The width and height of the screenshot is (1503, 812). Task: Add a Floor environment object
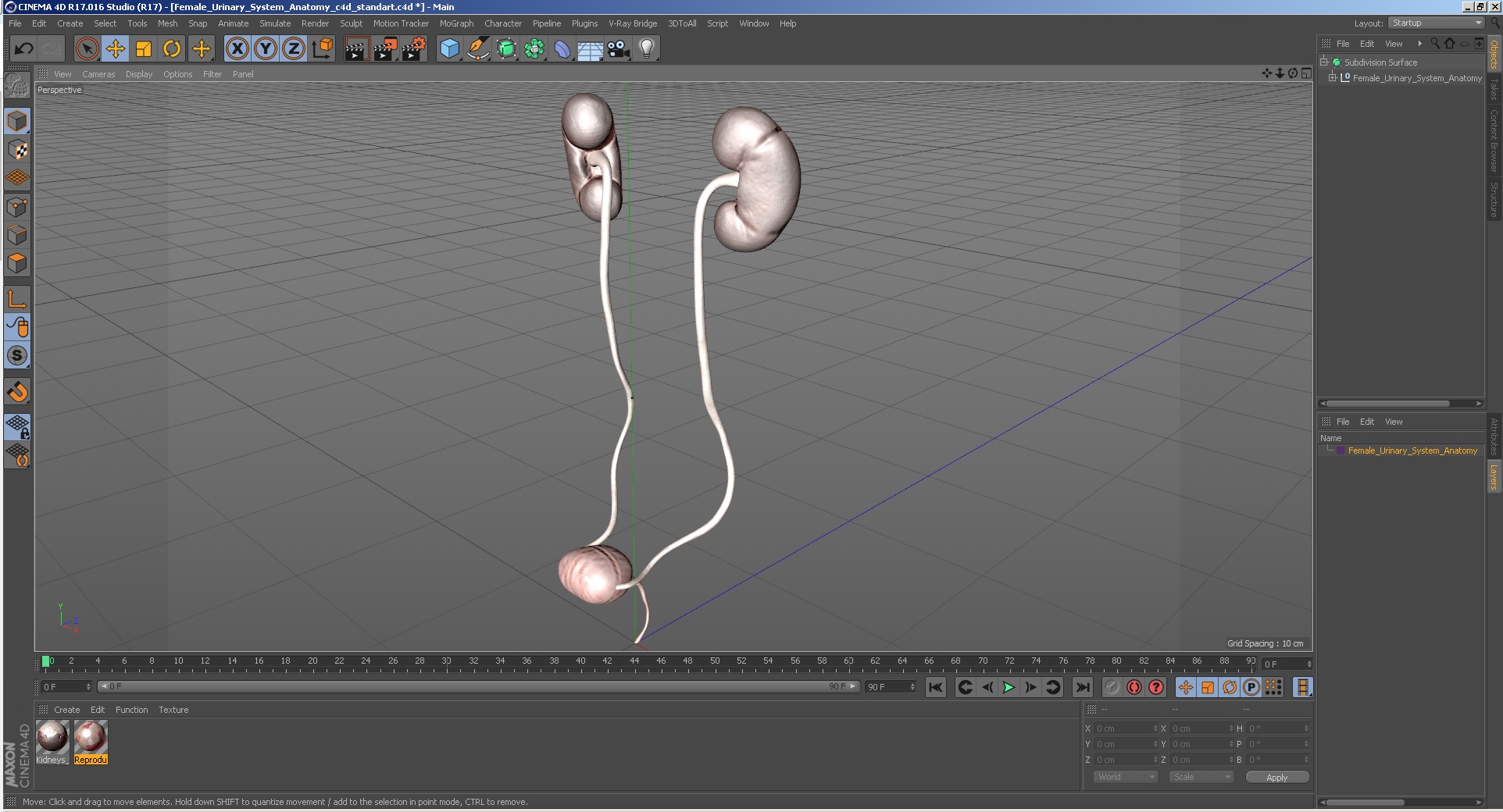point(591,49)
